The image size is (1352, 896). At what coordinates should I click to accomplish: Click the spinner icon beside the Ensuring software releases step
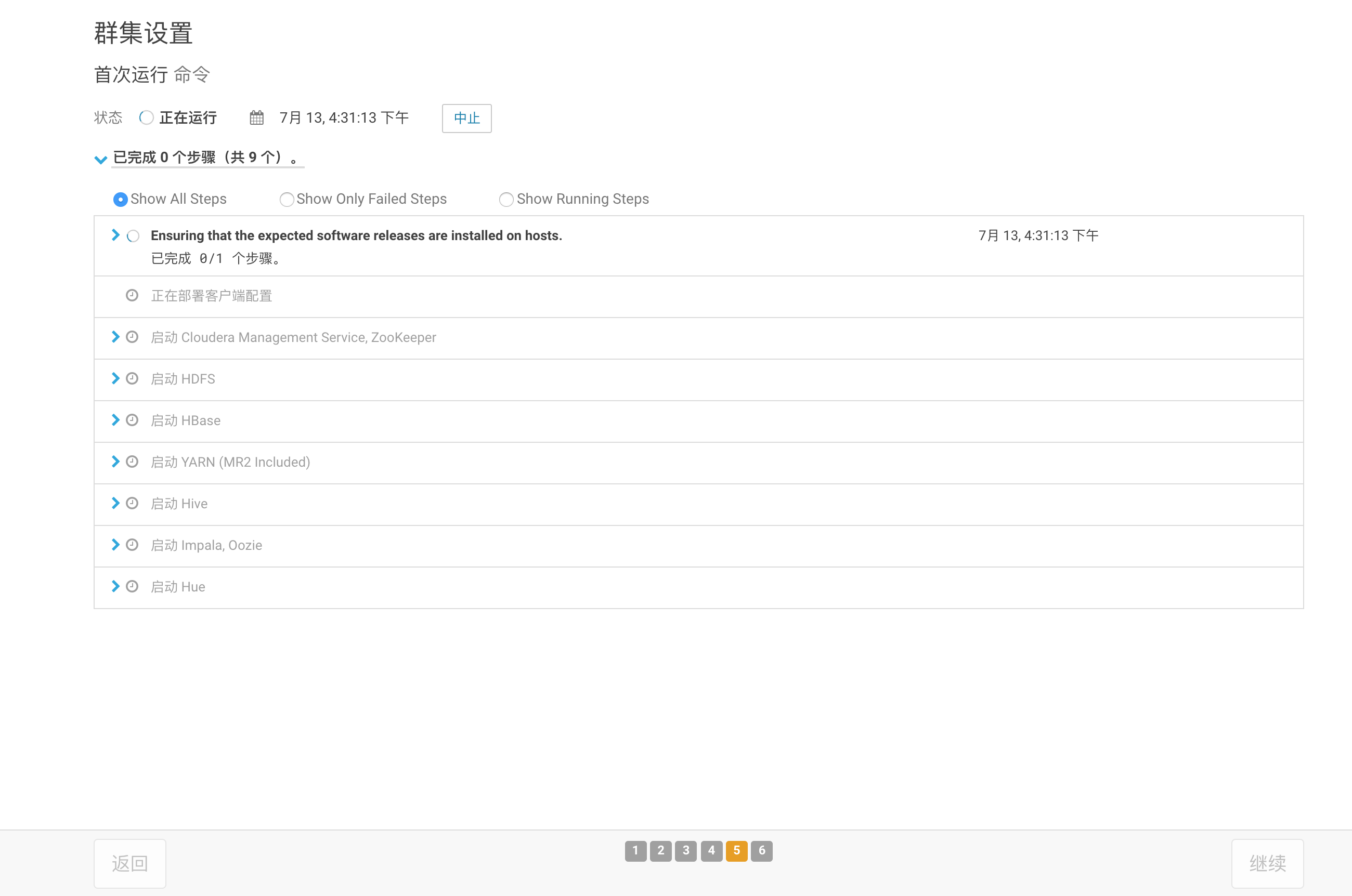click(x=133, y=236)
